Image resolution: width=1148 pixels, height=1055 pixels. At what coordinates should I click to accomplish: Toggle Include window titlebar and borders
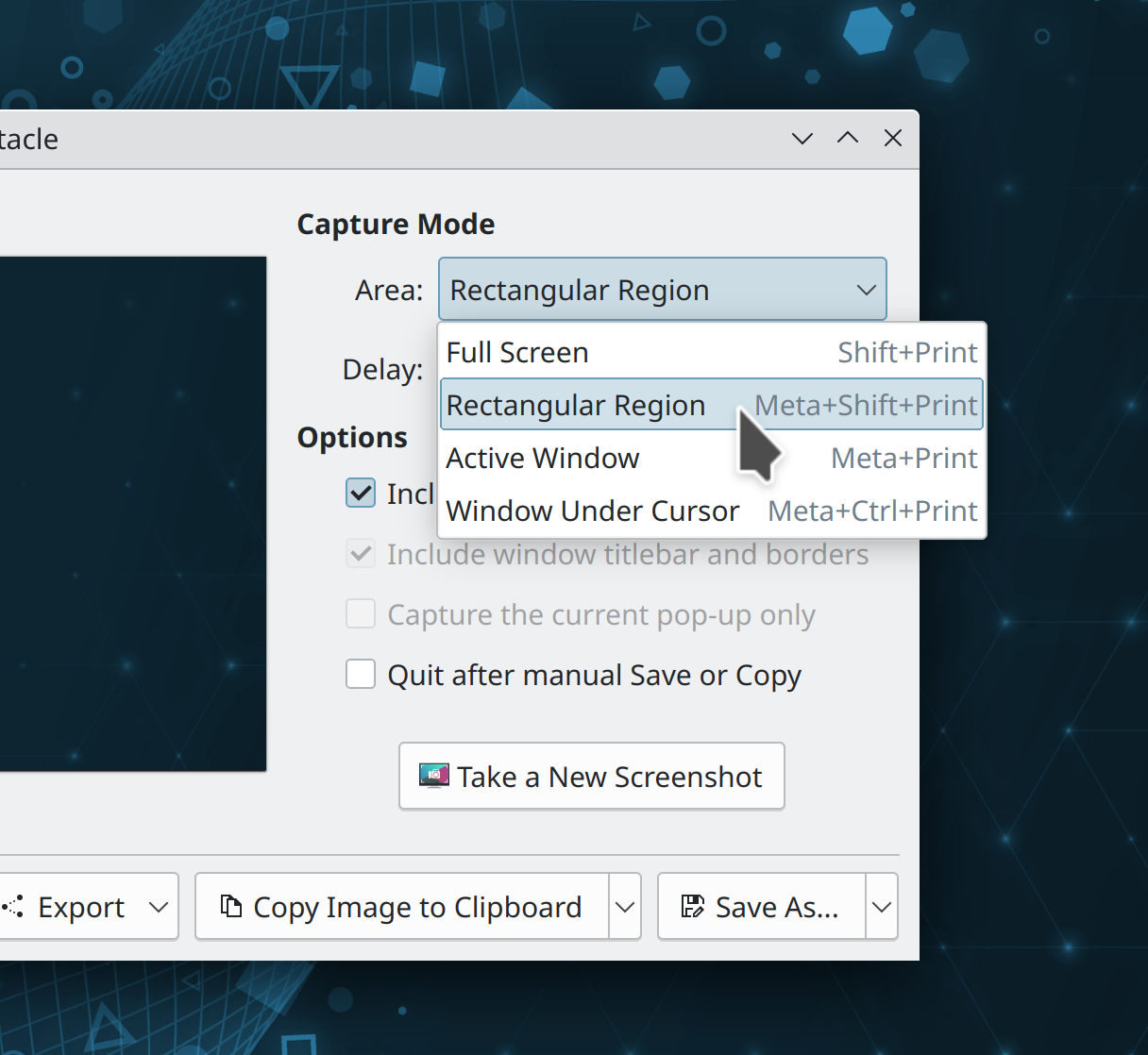pyautogui.click(x=361, y=554)
